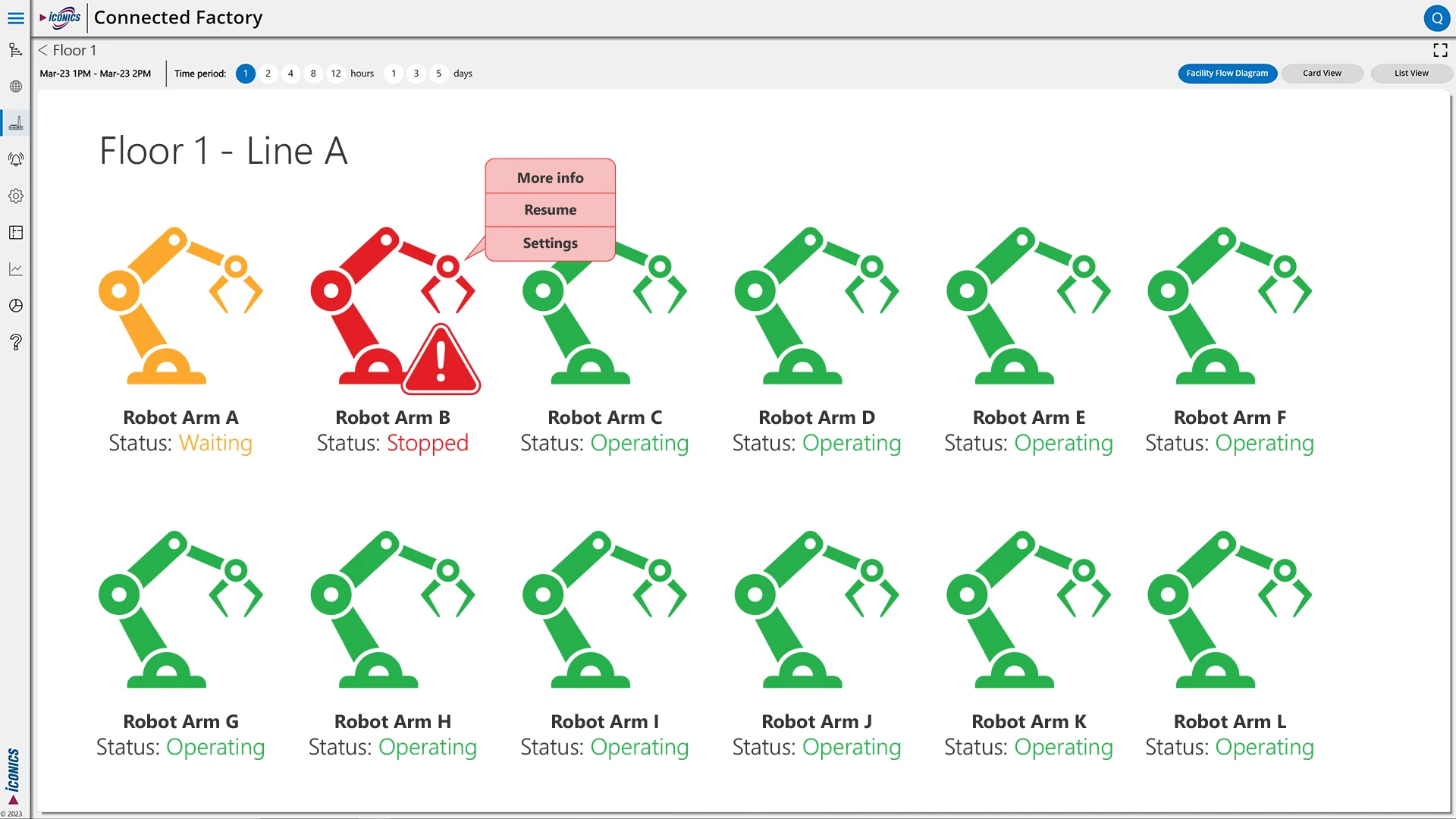Select the 3 days time period
Viewport: 1456px width, 819px height.
(416, 74)
